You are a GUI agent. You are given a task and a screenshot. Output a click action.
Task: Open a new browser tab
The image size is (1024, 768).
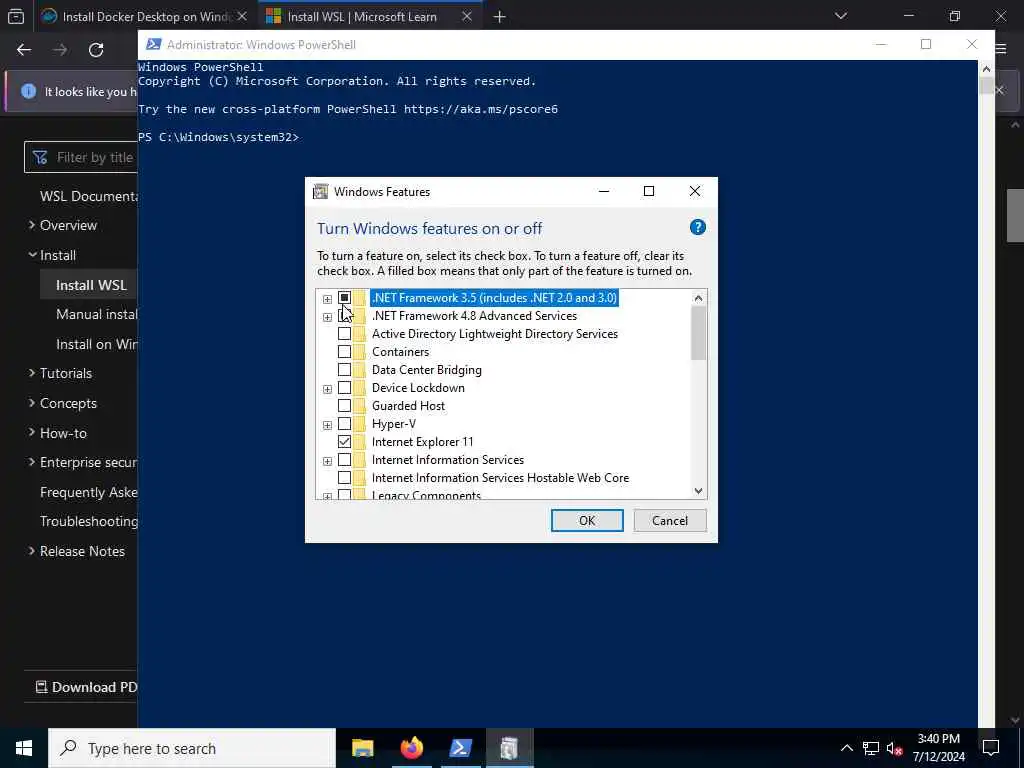point(500,17)
